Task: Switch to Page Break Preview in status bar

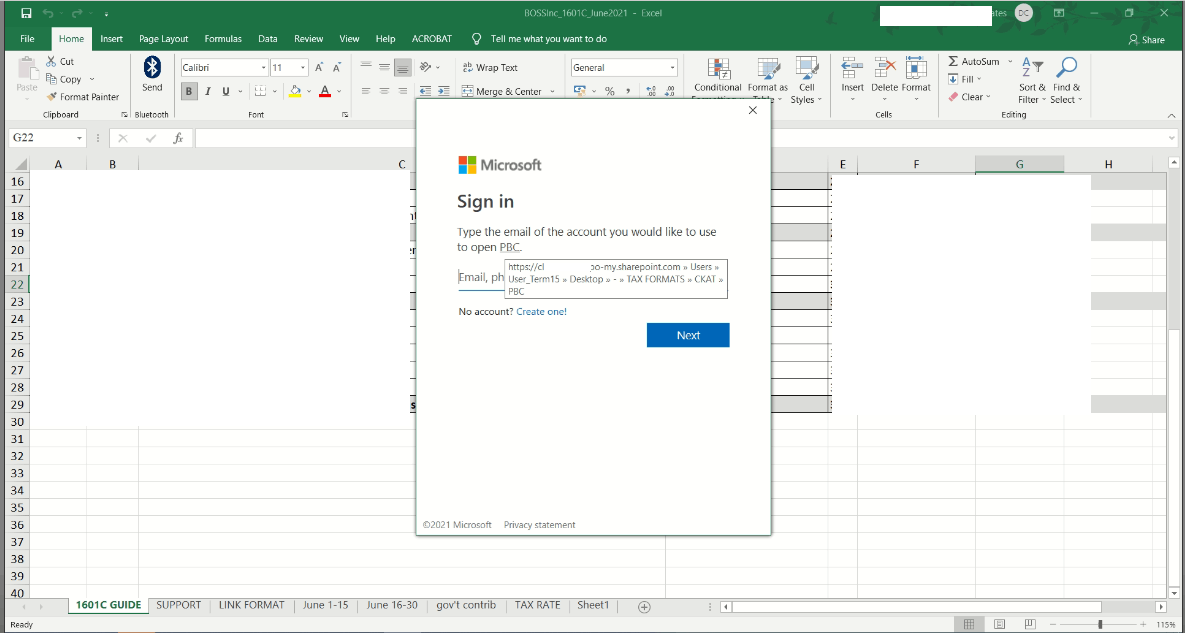Action: (1029, 625)
